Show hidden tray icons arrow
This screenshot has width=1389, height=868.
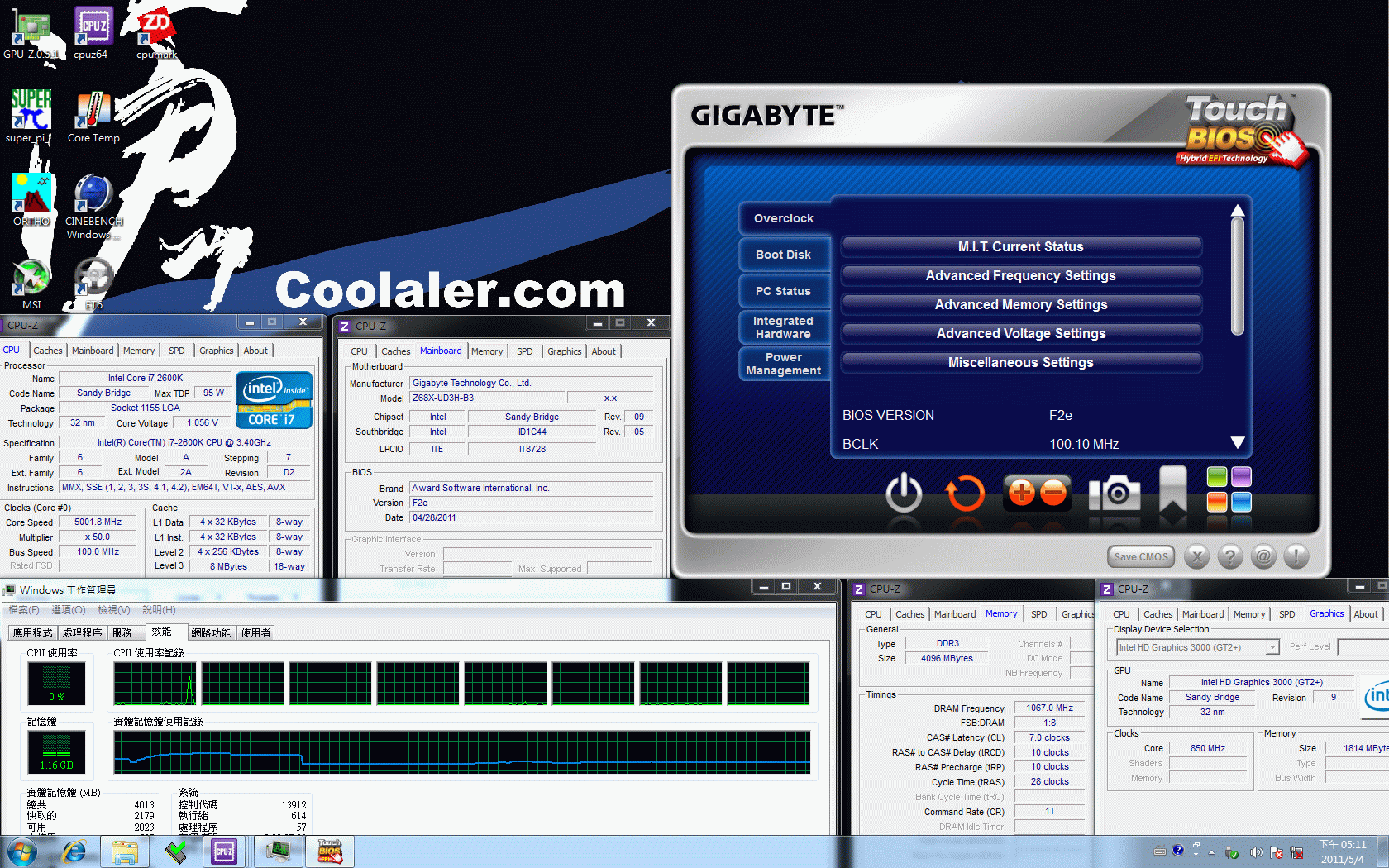[1212, 852]
